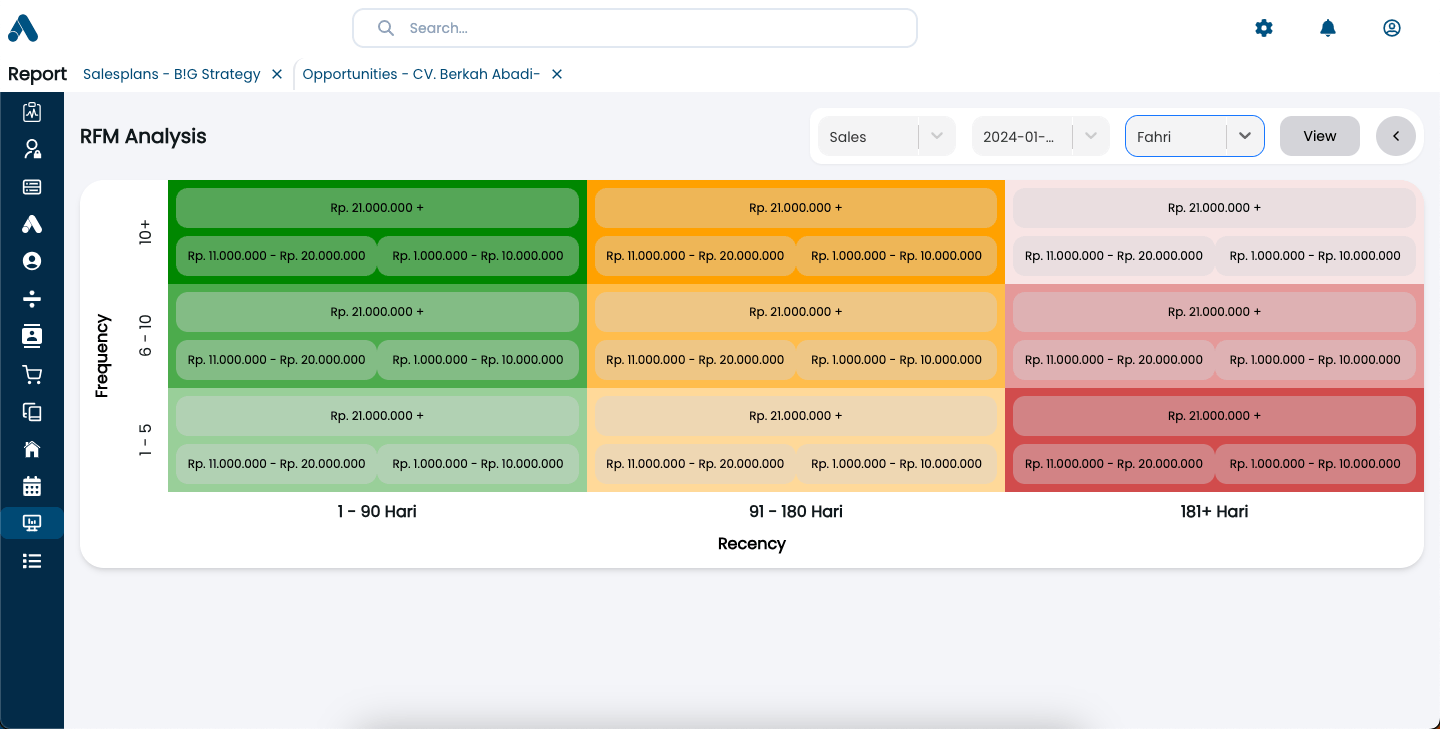Expand the Fahri dropdown arrow
The height and width of the screenshot is (729, 1440).
(1245, 136)
